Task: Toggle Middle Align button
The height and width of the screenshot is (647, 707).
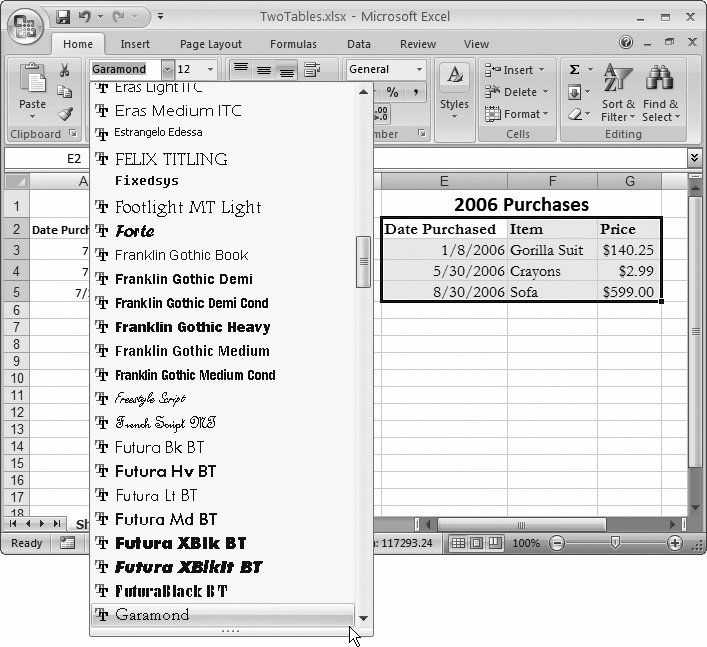Action: (264, 69)
